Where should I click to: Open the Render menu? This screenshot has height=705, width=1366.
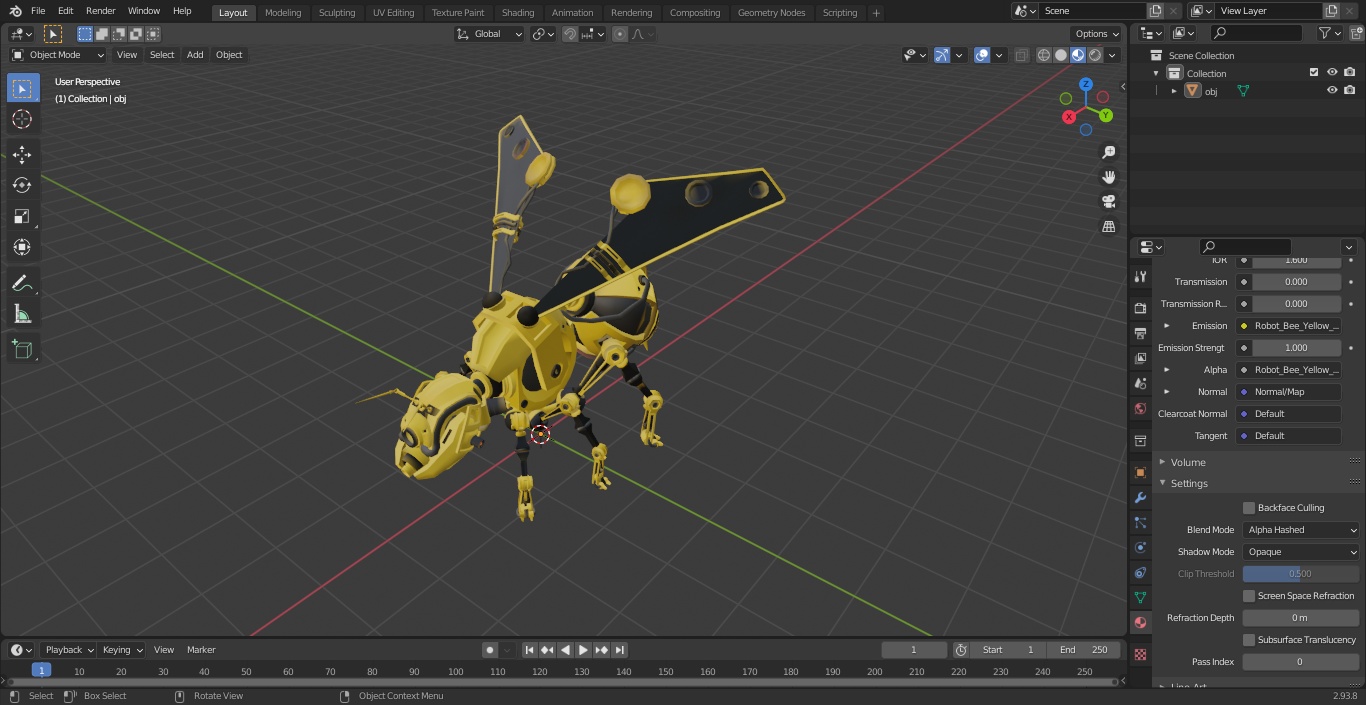coord(101,11)
